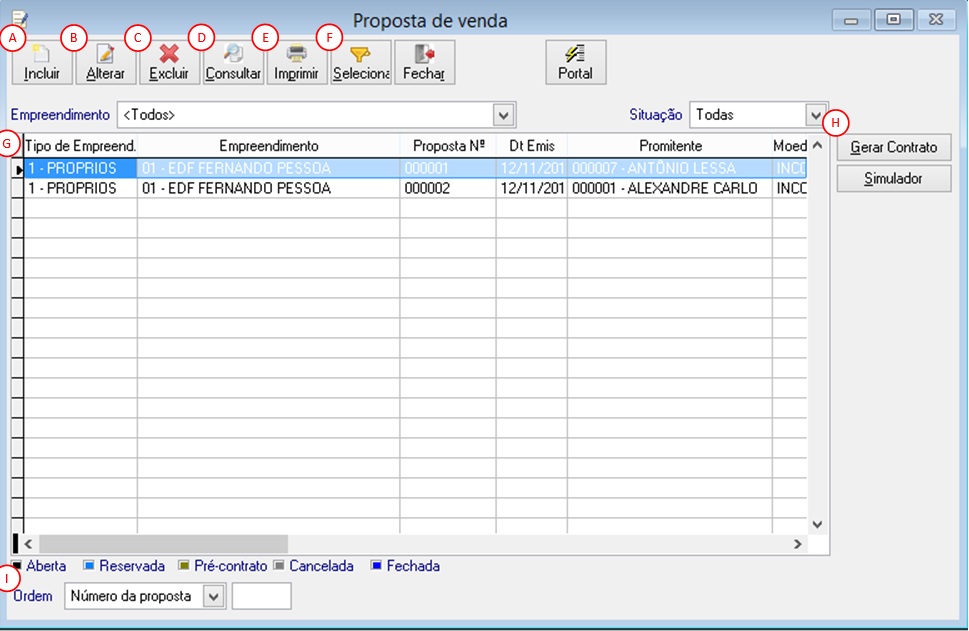This screenshot has width=969, height=631.
Task: Click the Gerar Contrato button
Action: click(x=894, y=147)
